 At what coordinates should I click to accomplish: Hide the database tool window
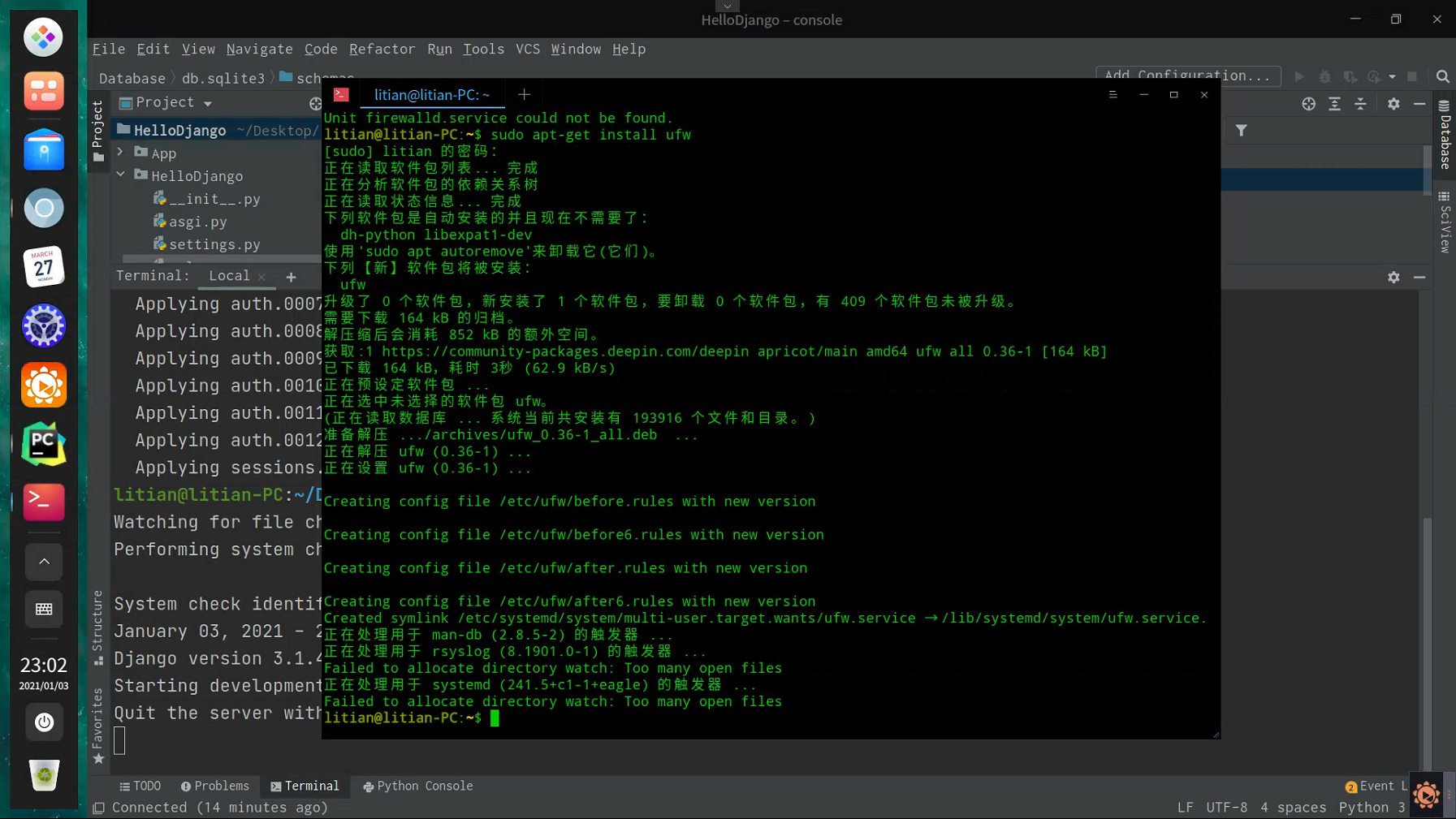[1419, 104]
